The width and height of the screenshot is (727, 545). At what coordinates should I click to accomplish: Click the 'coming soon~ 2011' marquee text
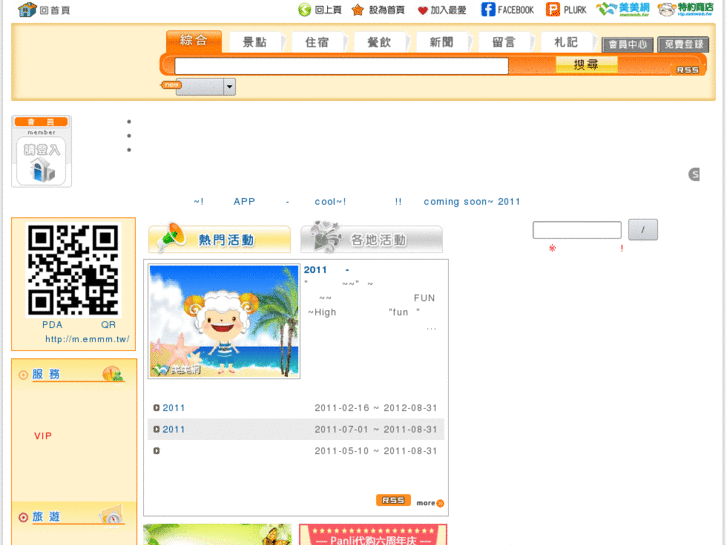tap(472, 202)
